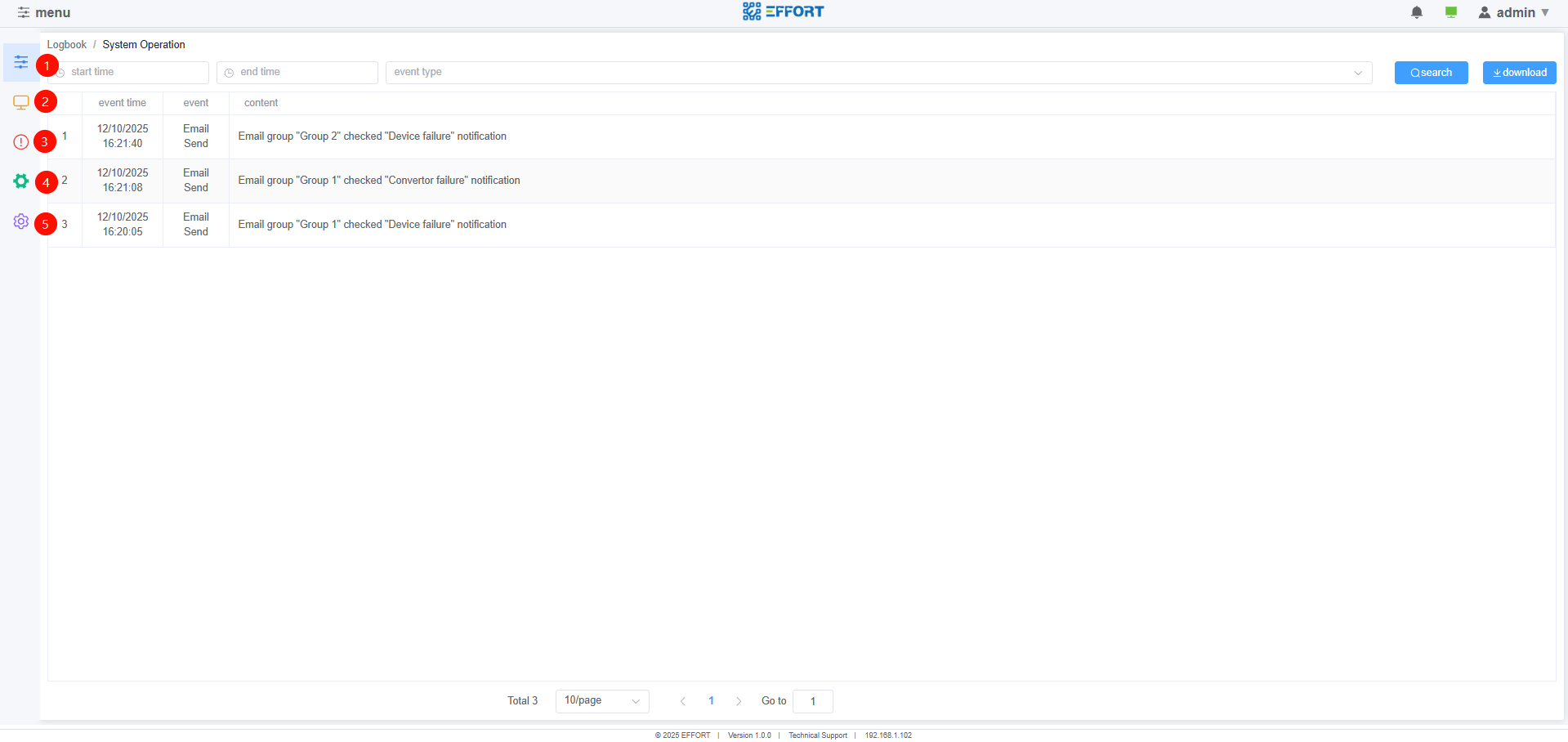The width and height of the screenshot is (1568, 742).
Task: Go to next page with the right arrow
Action: pos(739,700)
